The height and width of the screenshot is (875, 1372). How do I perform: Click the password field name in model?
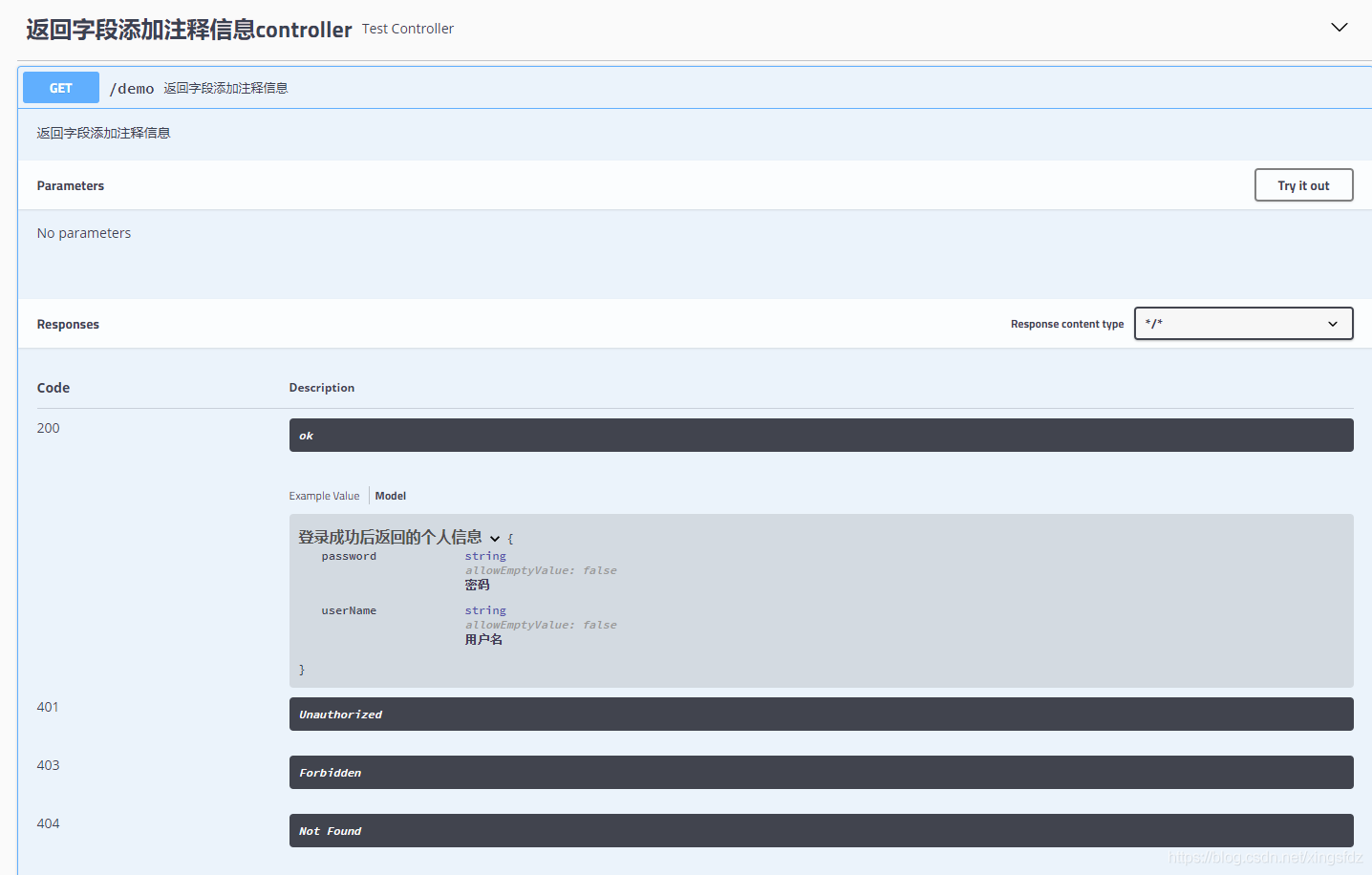tap(349, 557)
